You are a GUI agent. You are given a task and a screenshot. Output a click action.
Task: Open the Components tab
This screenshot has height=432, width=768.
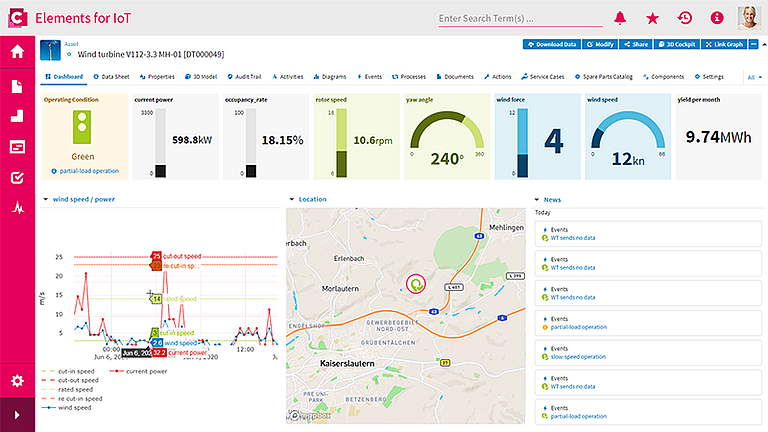coord(663,77)
